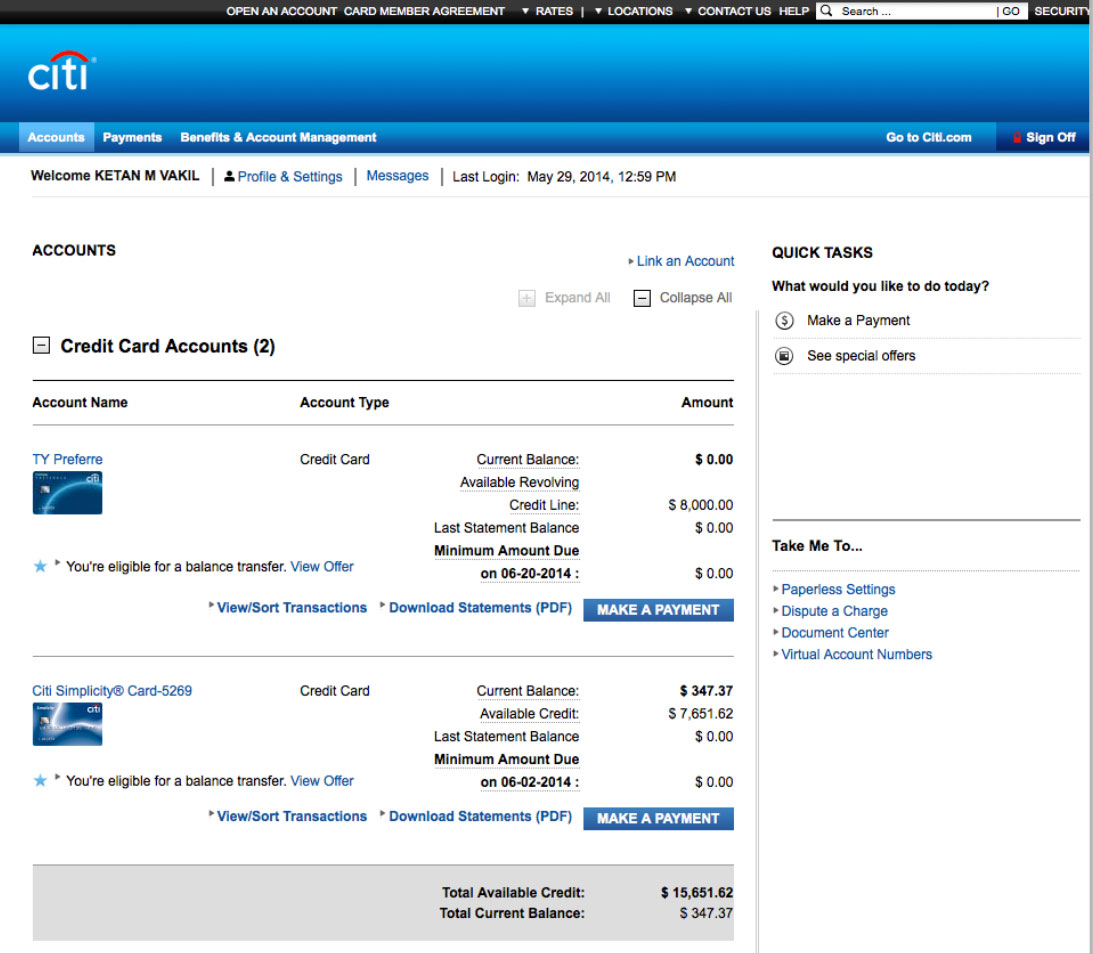Click the Citi logo
This screenshot has height=954, width=1093.
[x=61, y=70]
